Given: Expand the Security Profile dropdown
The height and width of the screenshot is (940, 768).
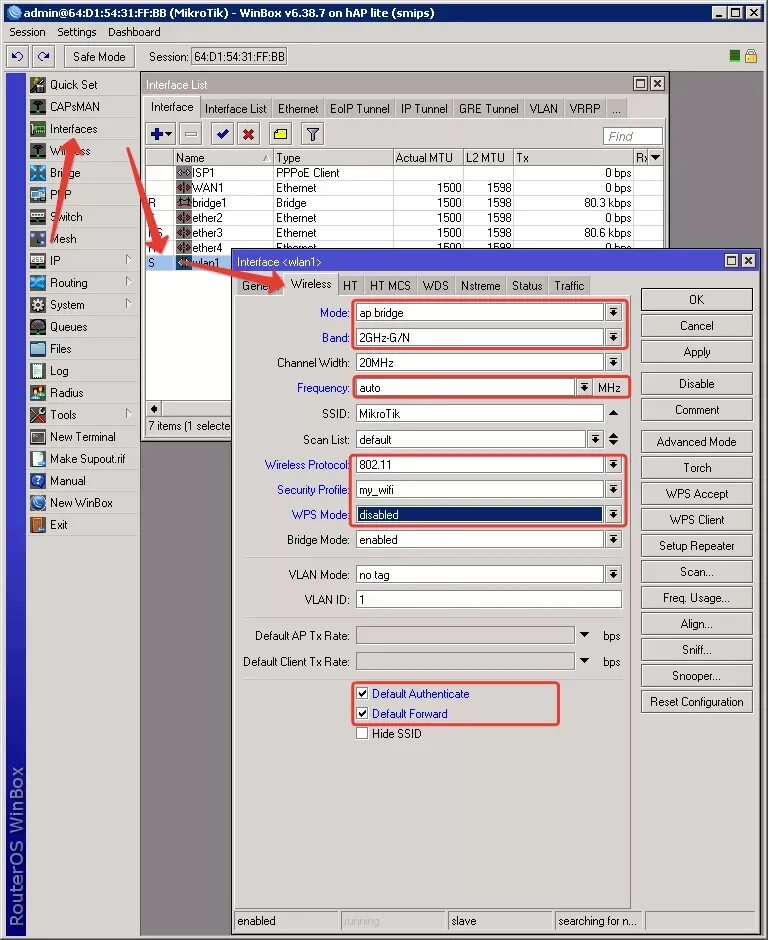Looking at the screenshot, I should [613, 490].
